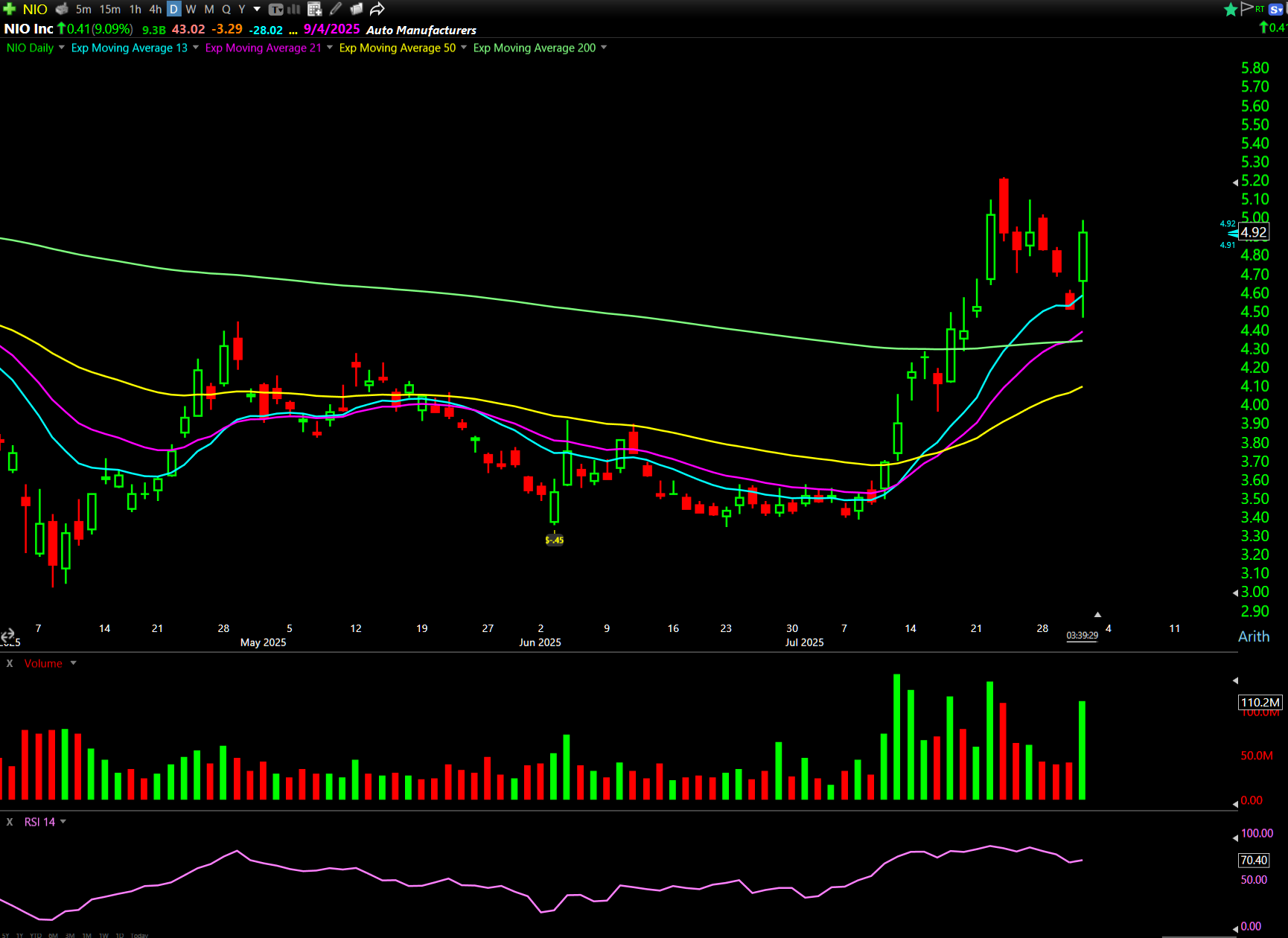The height and width of the screenshot is (938, 1288).
Task: Select the Today range at bottom
Action: 139,935
